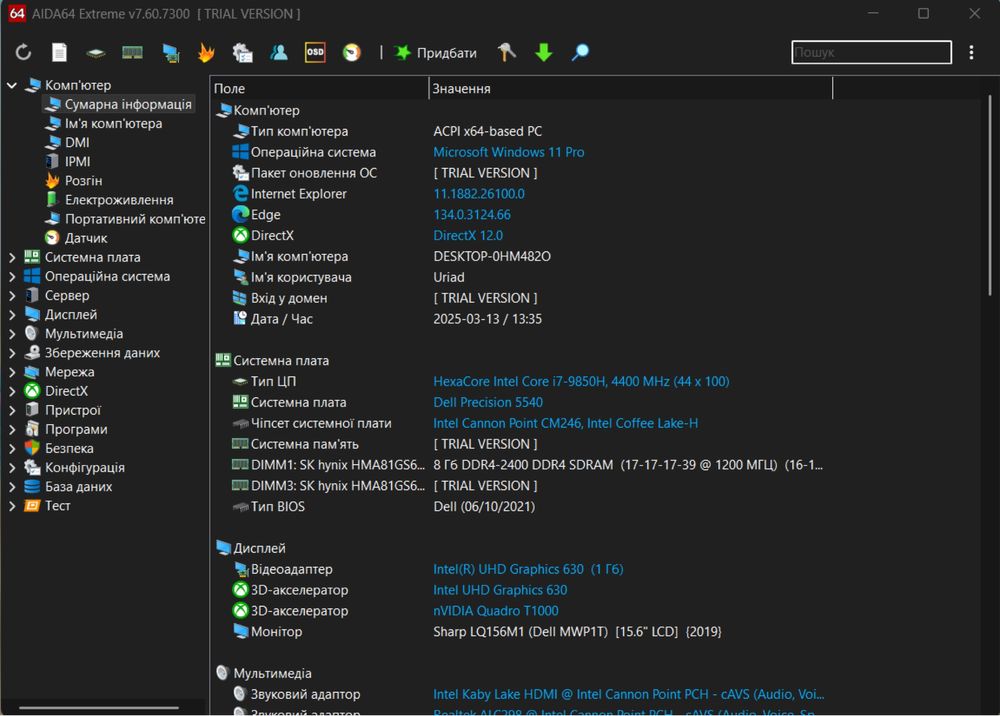
Task: Select Портативний комп'ютер tree item
Action: [x=135, y=219]
